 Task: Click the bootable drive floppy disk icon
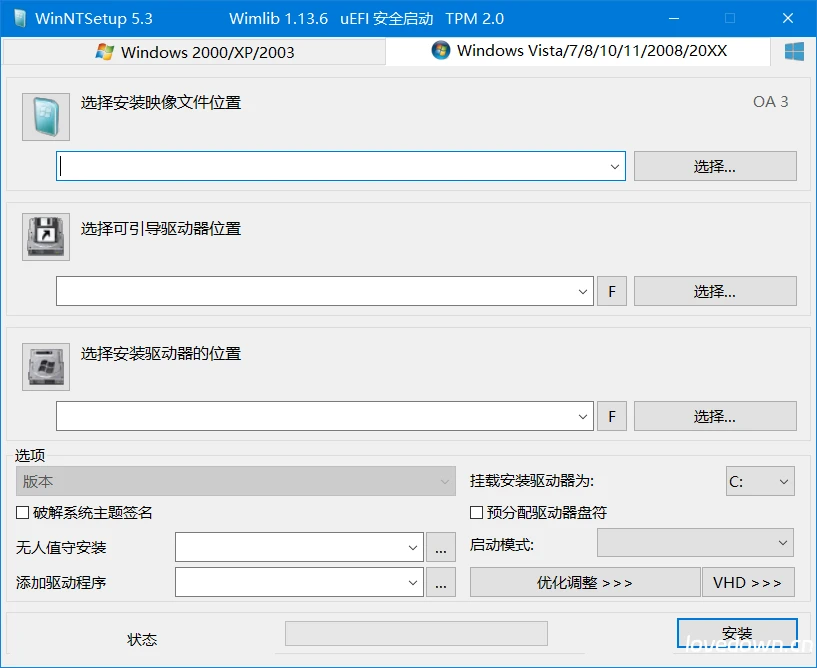click(x=44, y=237)
